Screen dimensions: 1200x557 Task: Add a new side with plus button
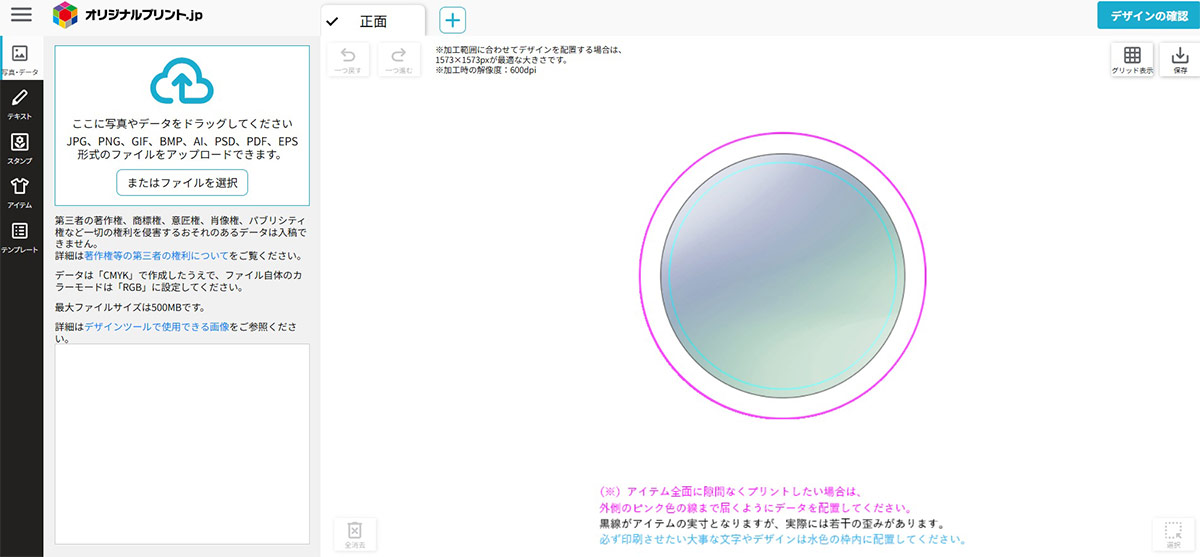453,20
